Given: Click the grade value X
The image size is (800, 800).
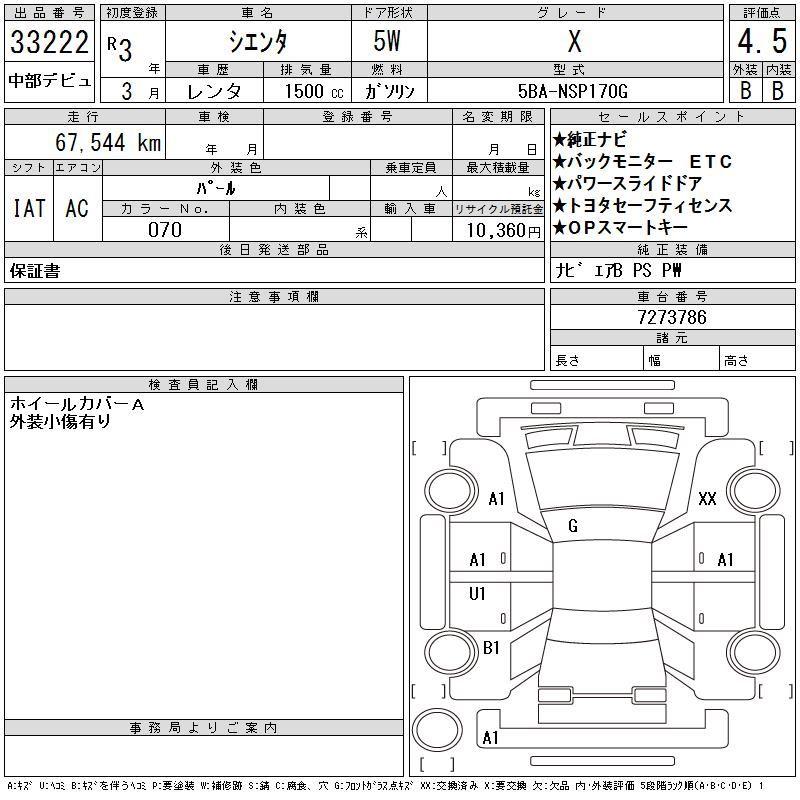Looking at the screenshot, I should tap(574, 41).
